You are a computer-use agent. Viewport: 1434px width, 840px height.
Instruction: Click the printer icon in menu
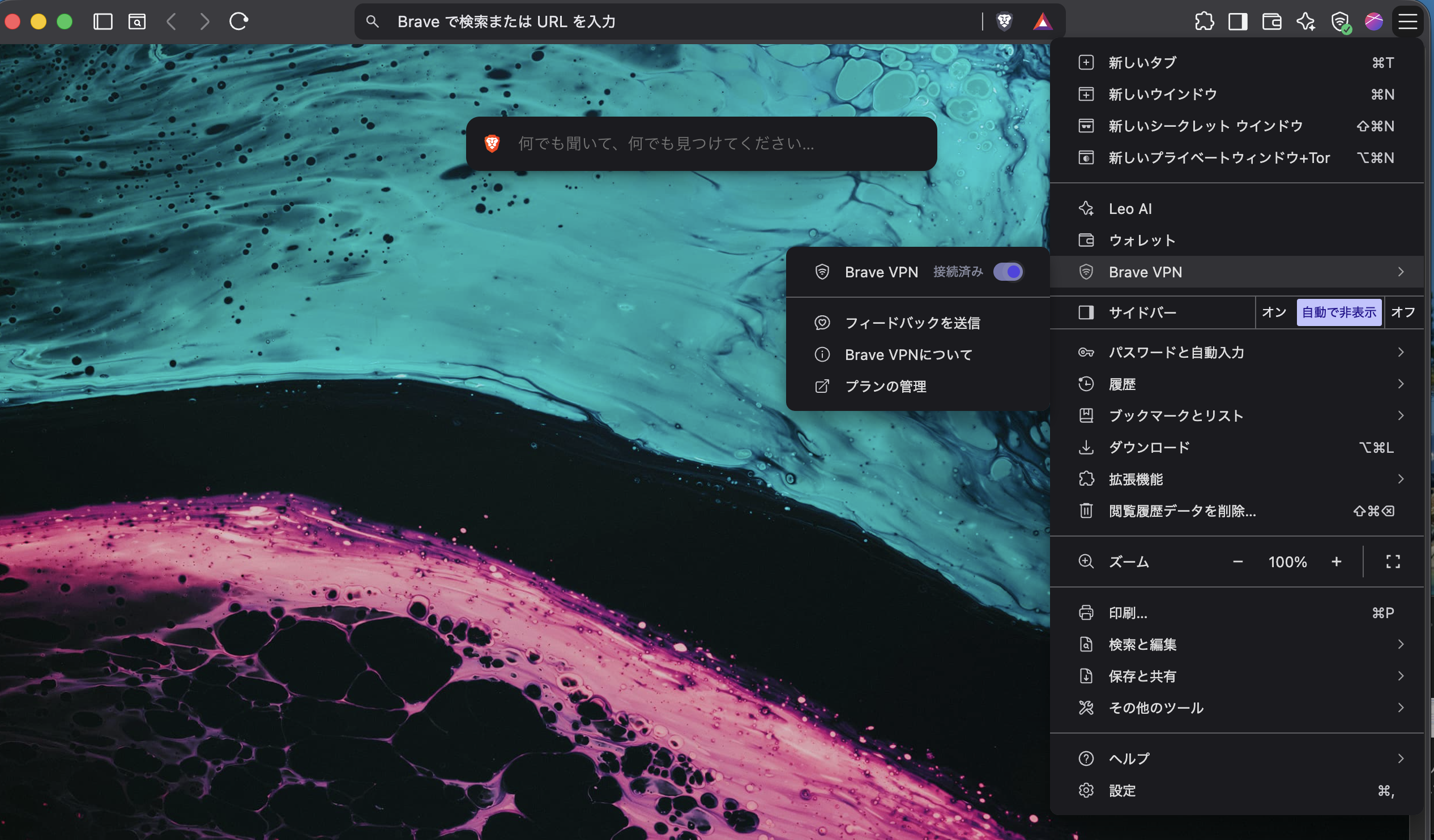point(1086,612)
